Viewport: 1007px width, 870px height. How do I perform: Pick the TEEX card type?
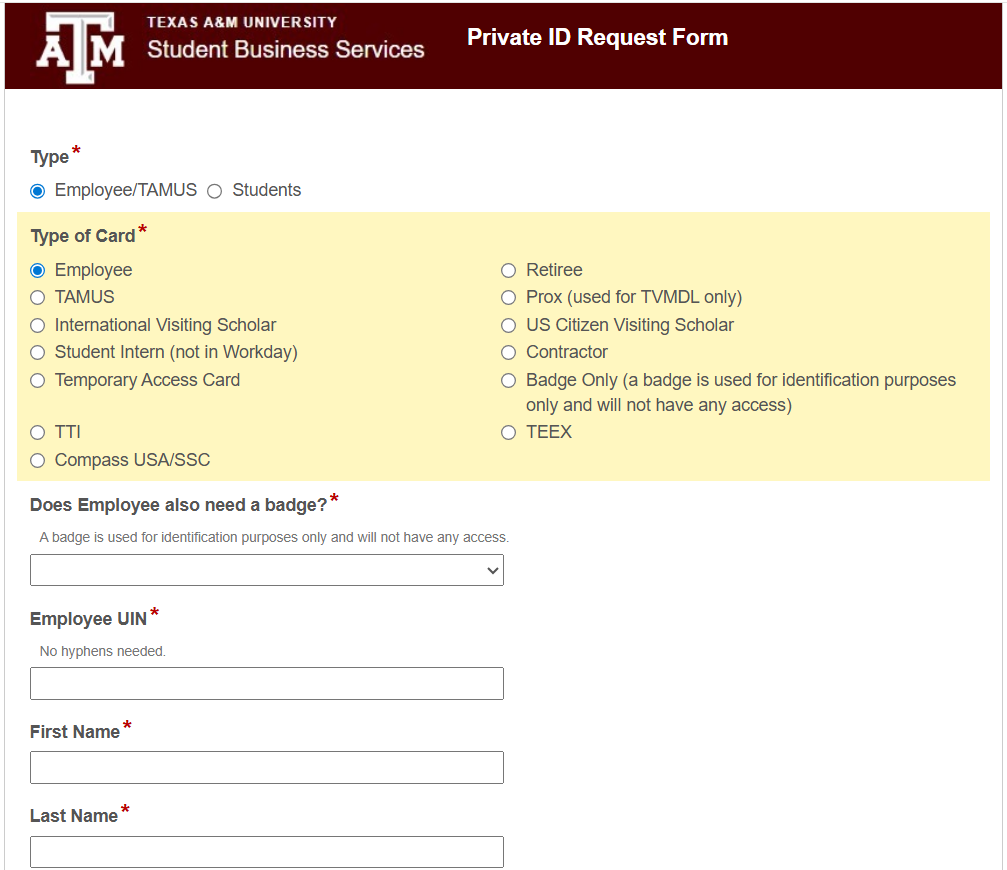pyautogui.click(x=508, y=432)
